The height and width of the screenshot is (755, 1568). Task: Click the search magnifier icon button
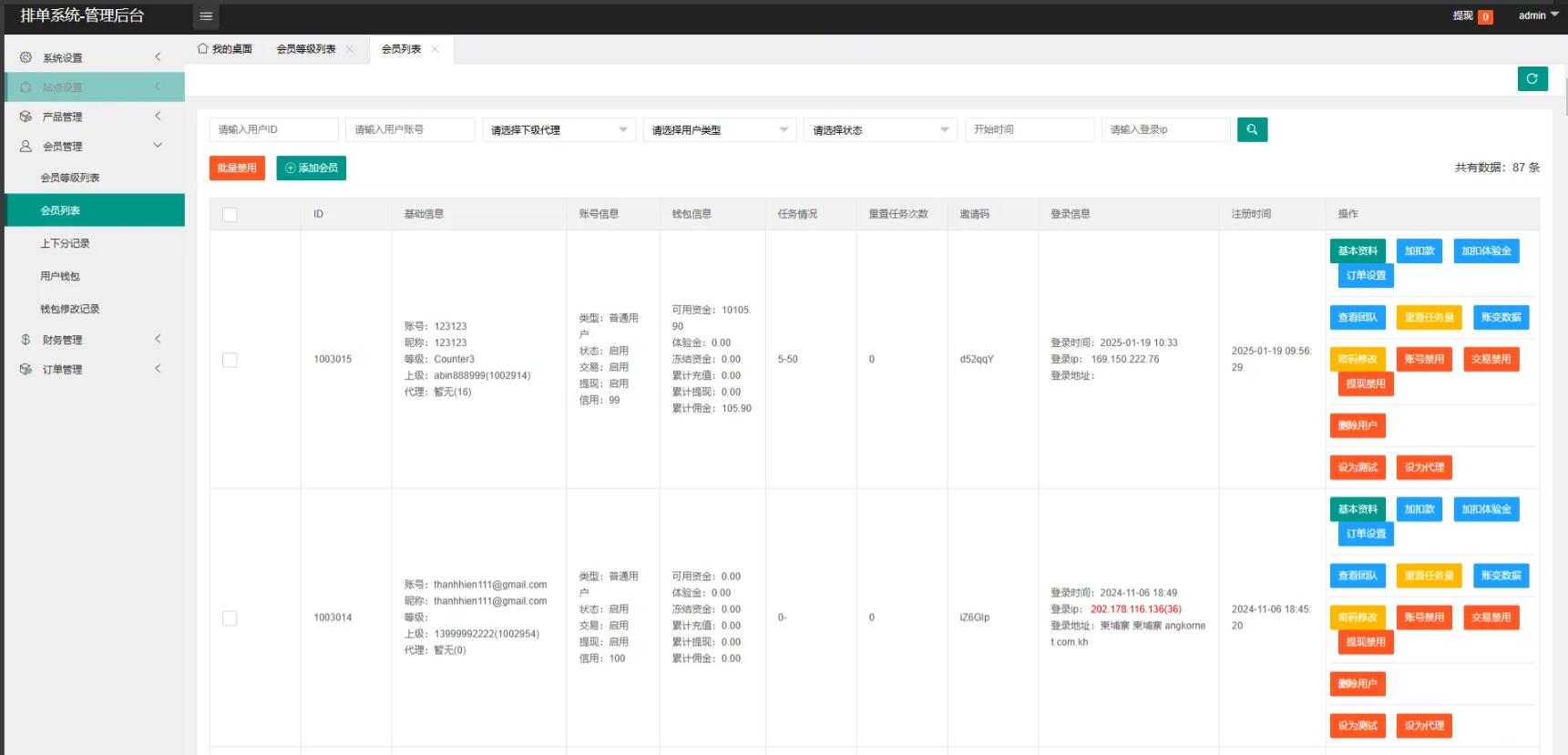click(1252, 129)
